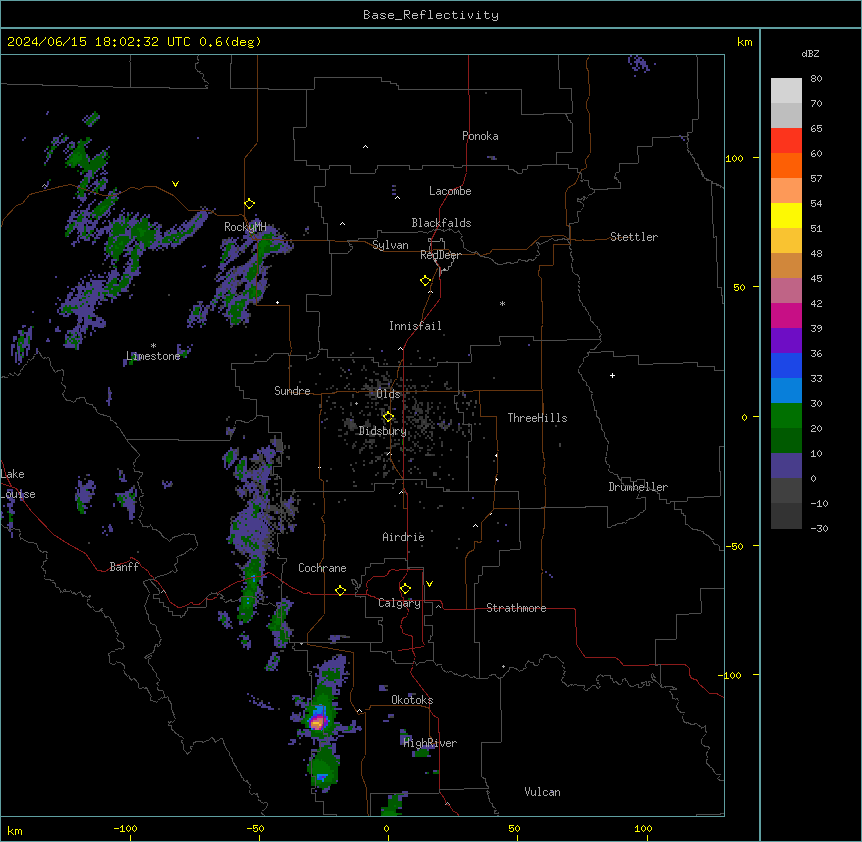Click the 80 value on dBZ scale
This screenshot has height=842, width=862.
click(x=816, y=79)
